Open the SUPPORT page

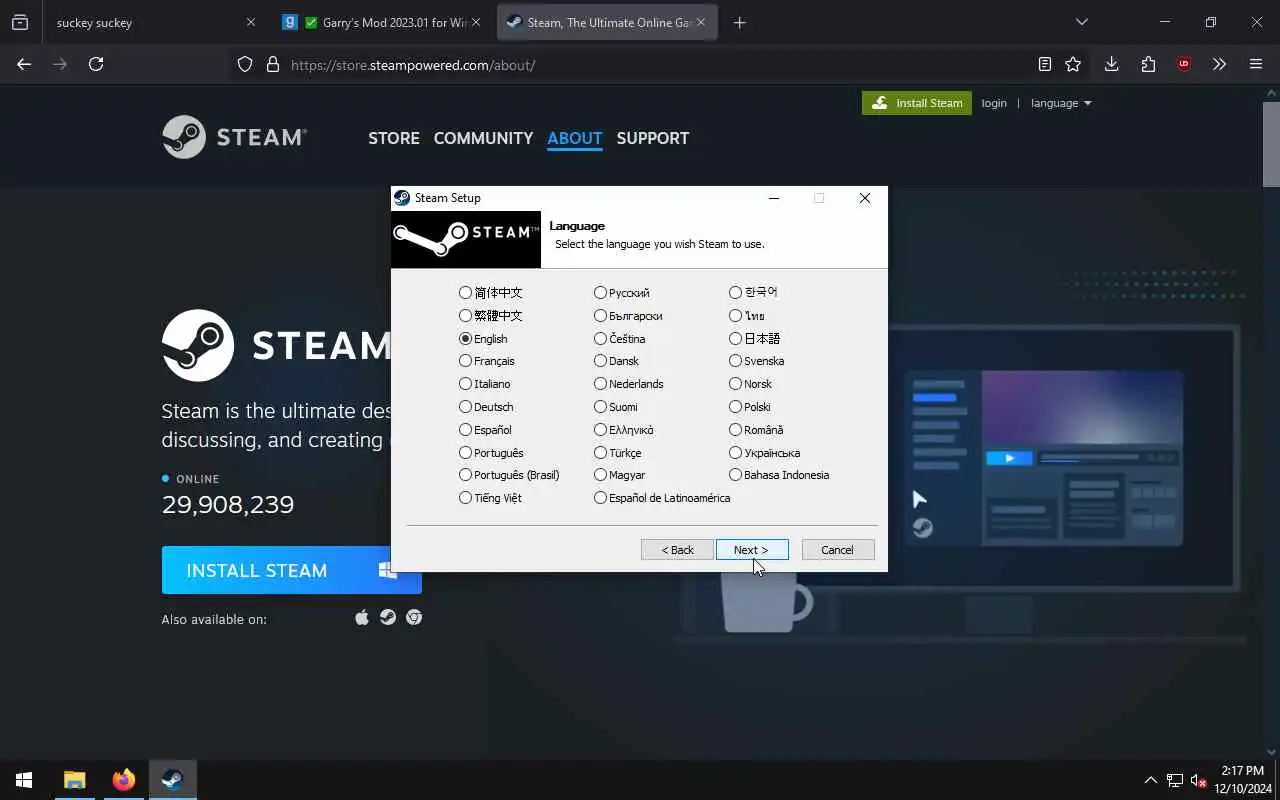coord(653,138)
